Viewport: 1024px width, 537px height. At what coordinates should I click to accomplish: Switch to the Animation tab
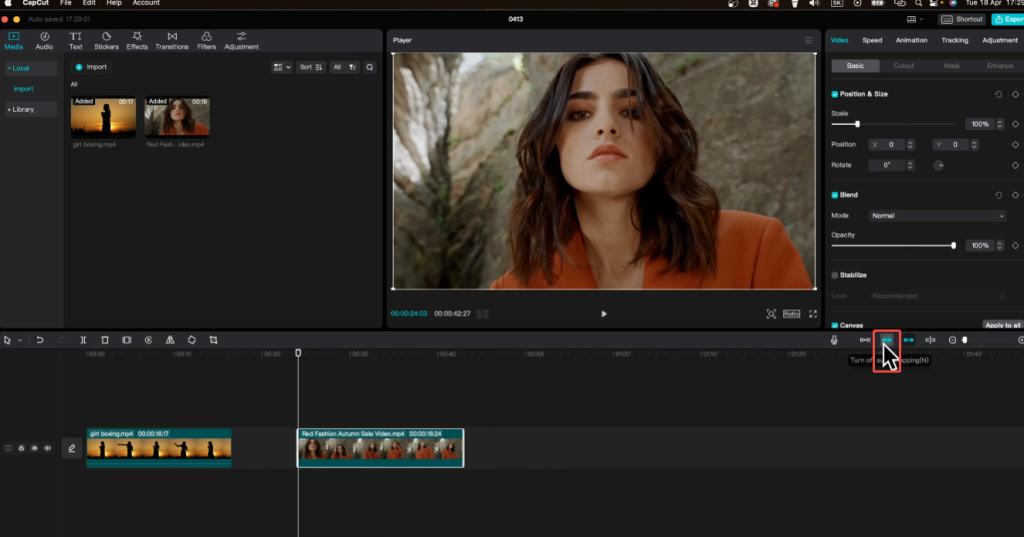(912, 41)
